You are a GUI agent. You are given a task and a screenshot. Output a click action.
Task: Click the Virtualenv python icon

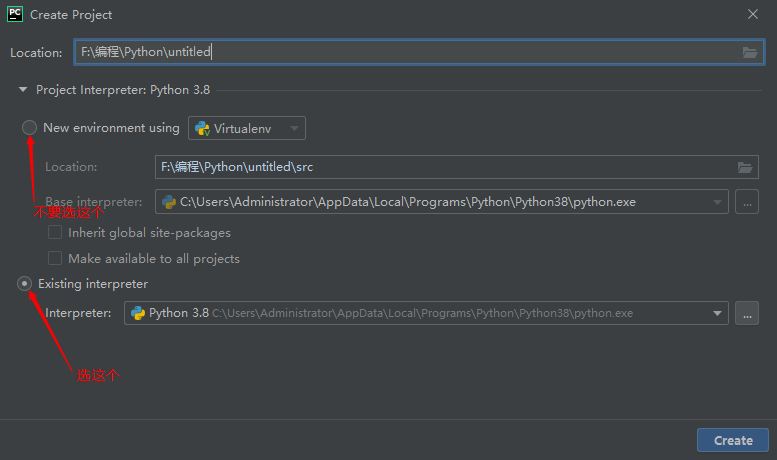click(202, 128)
